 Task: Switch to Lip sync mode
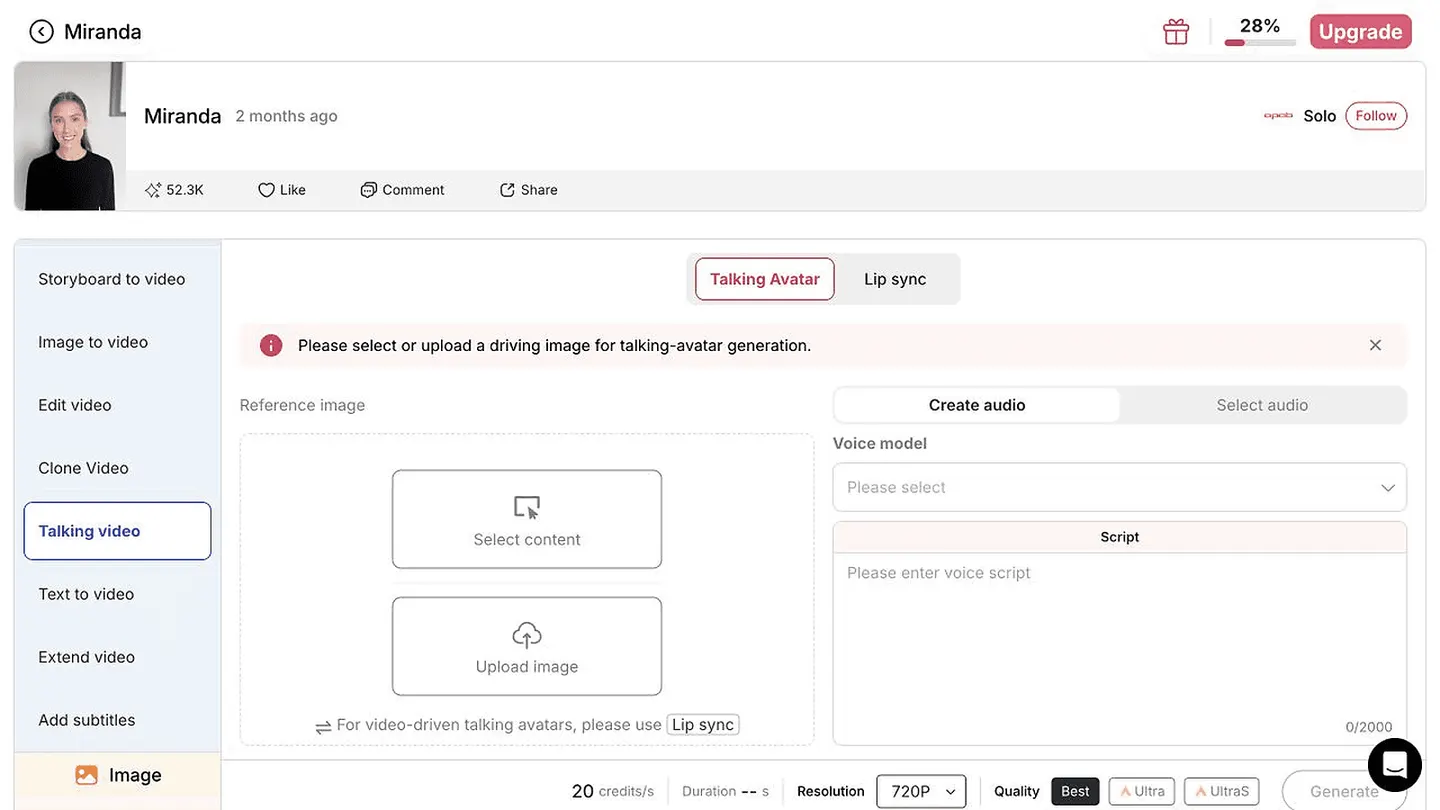(x=895, y=279)
